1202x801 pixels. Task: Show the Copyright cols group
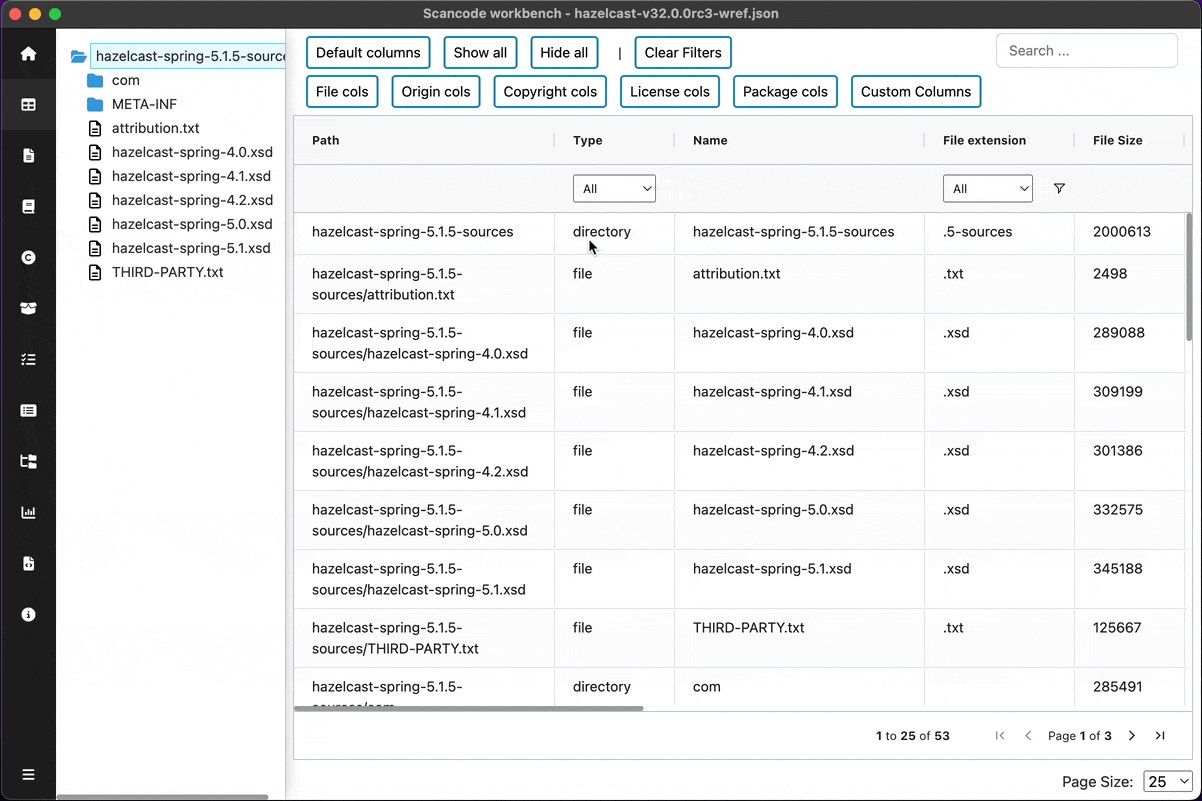click(x=550, y=91)
